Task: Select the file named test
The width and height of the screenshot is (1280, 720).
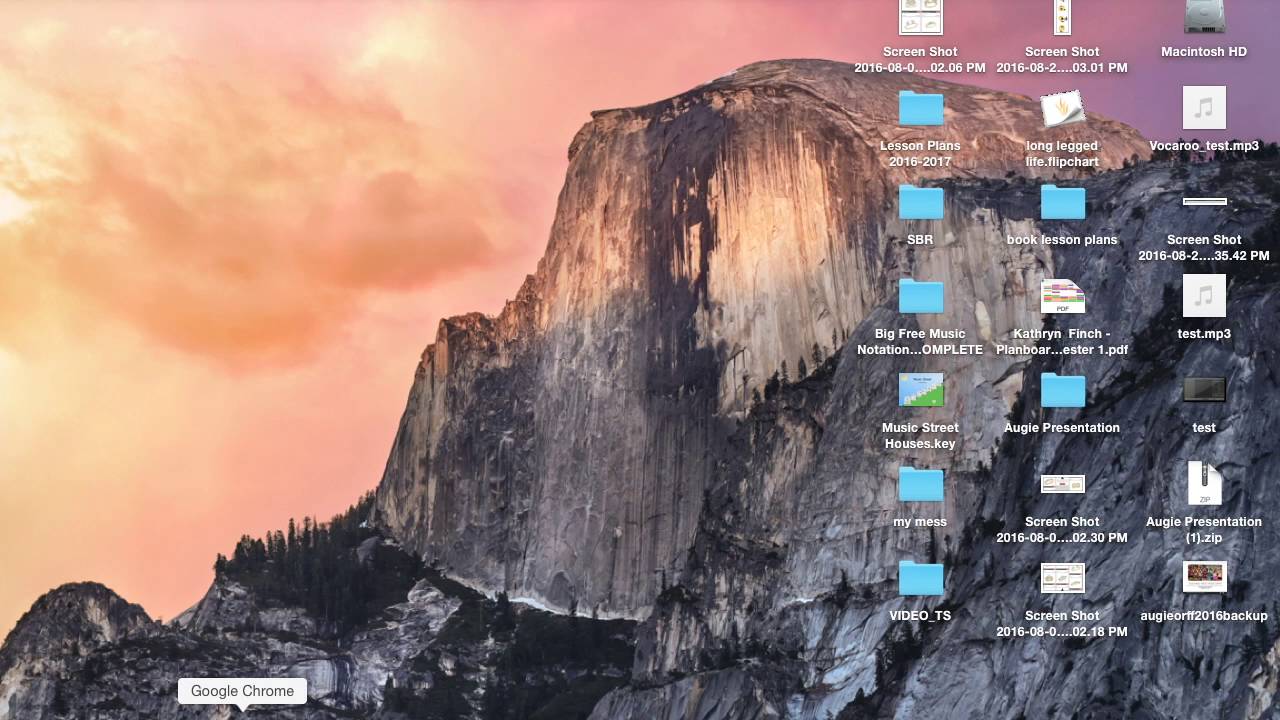Action: click(1204, 389)
